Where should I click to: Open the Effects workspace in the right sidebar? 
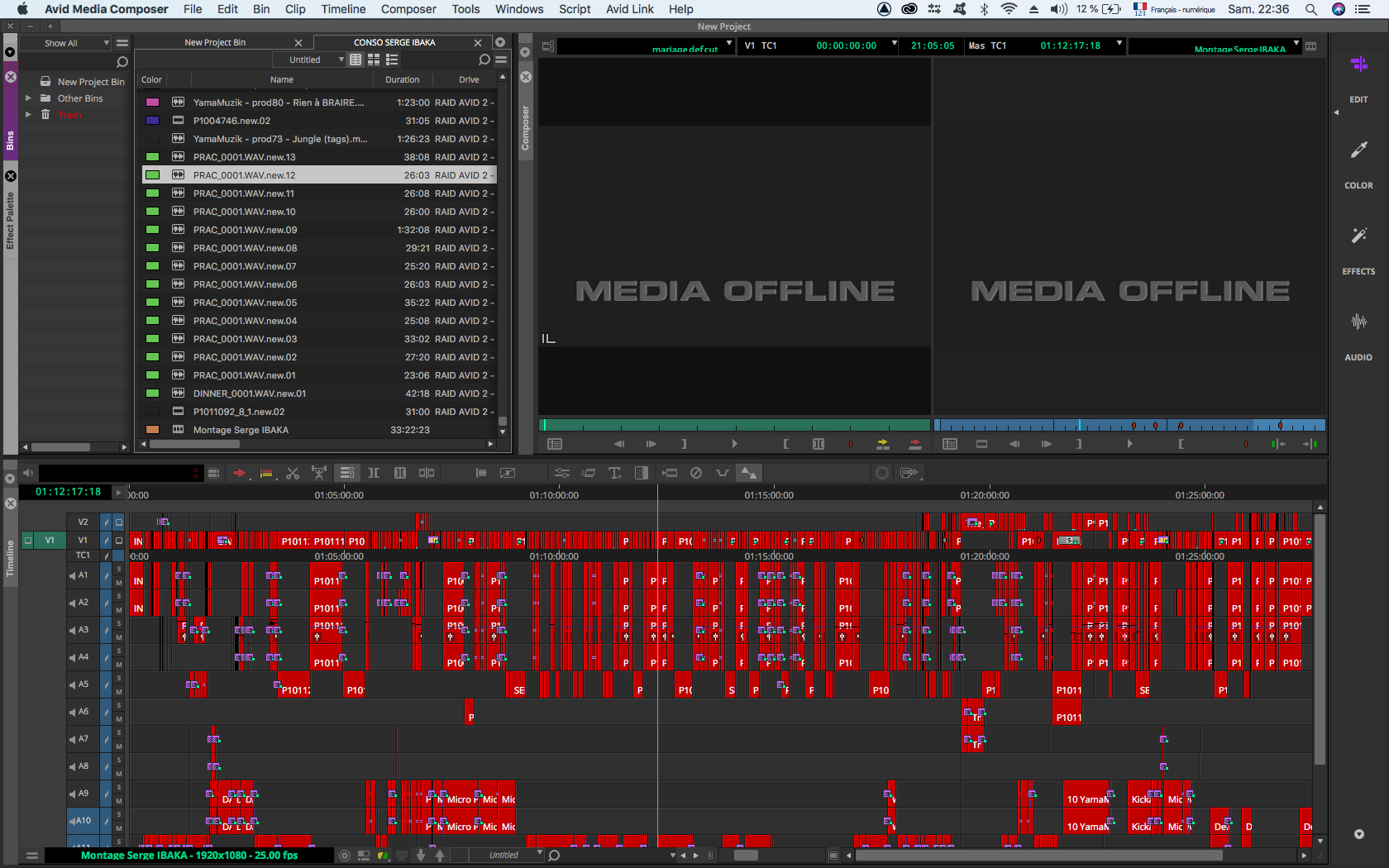coord(1358,247)
